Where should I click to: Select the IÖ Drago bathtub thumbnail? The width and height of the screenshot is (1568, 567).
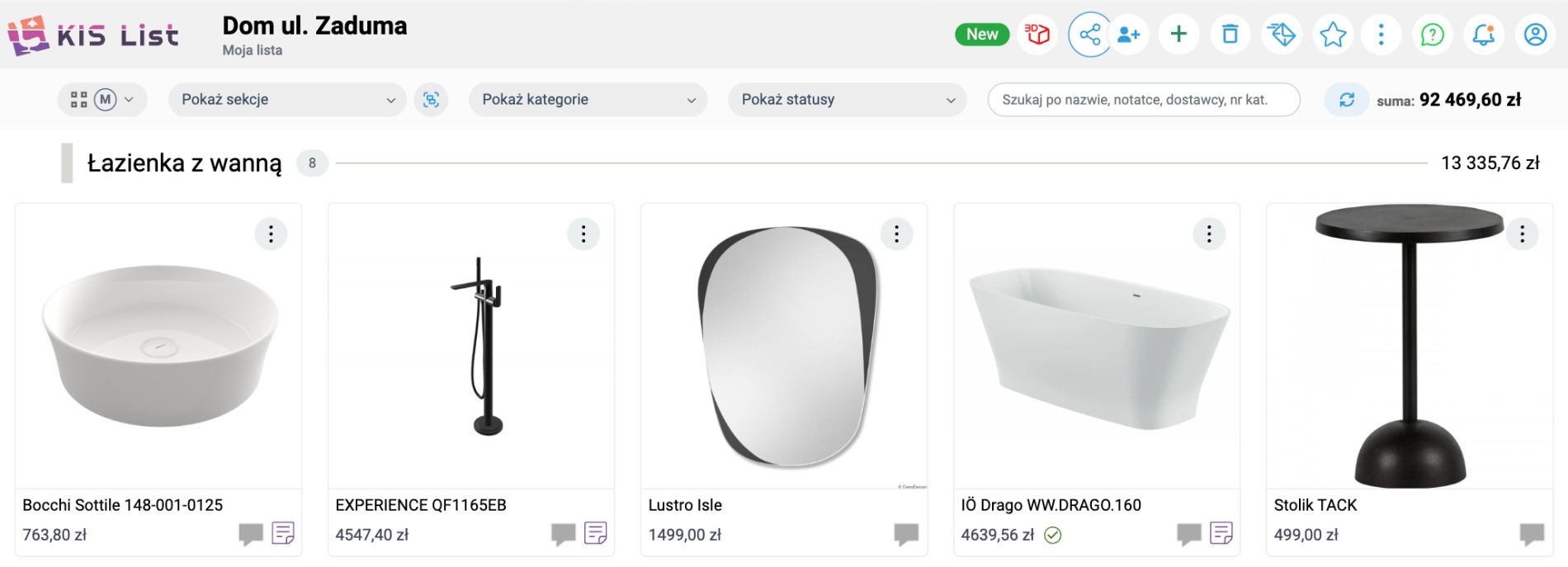click(x=1097, y=347)
